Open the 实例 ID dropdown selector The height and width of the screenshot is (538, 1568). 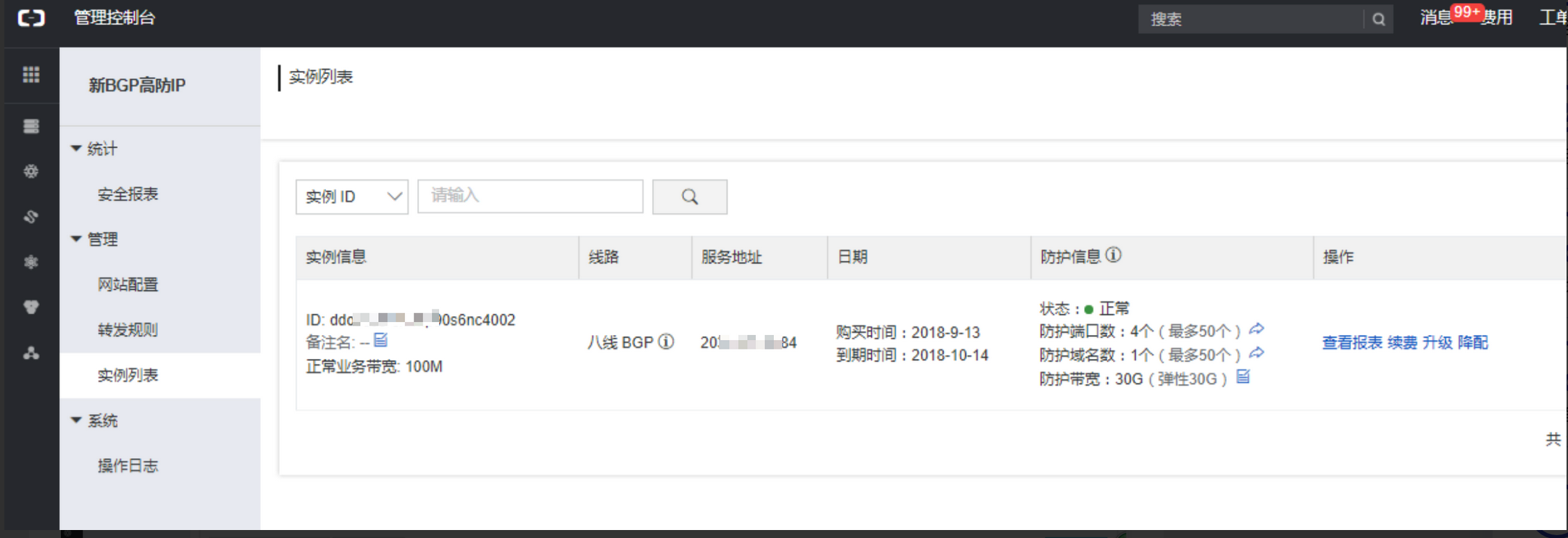352,196
